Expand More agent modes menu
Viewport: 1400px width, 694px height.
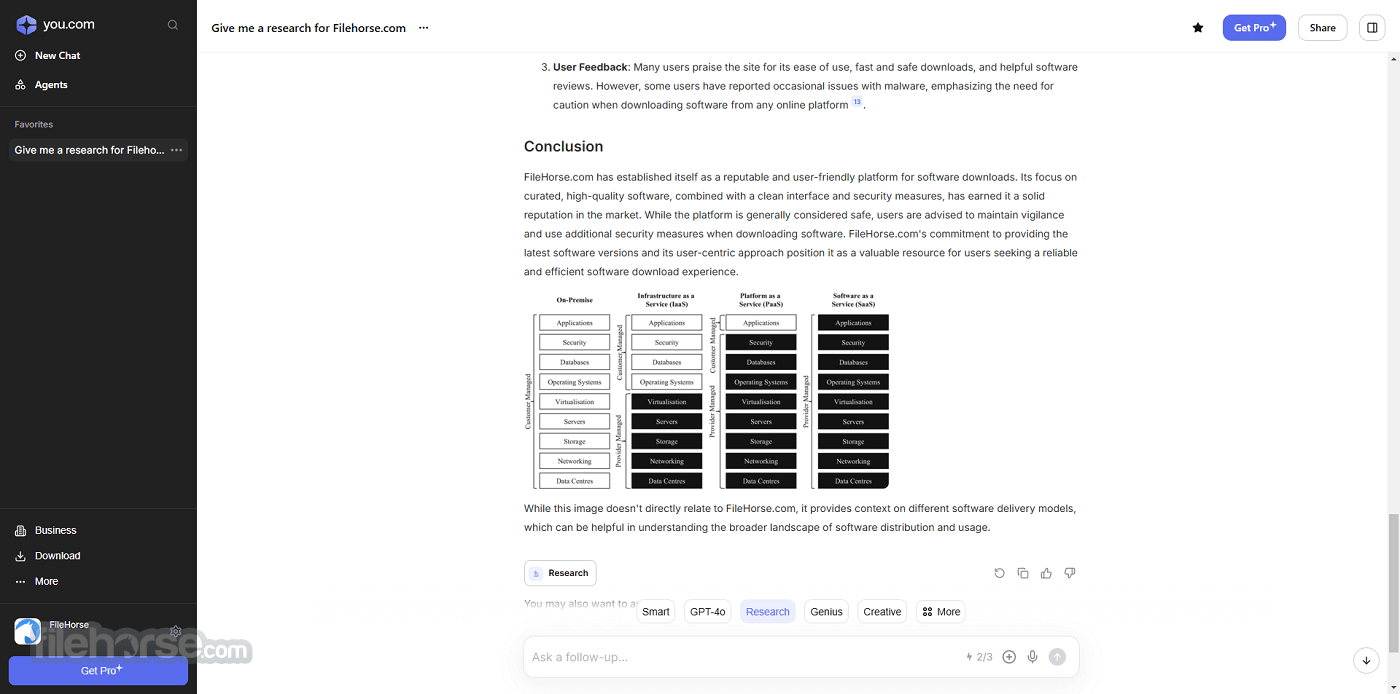(x=941, y=612)
